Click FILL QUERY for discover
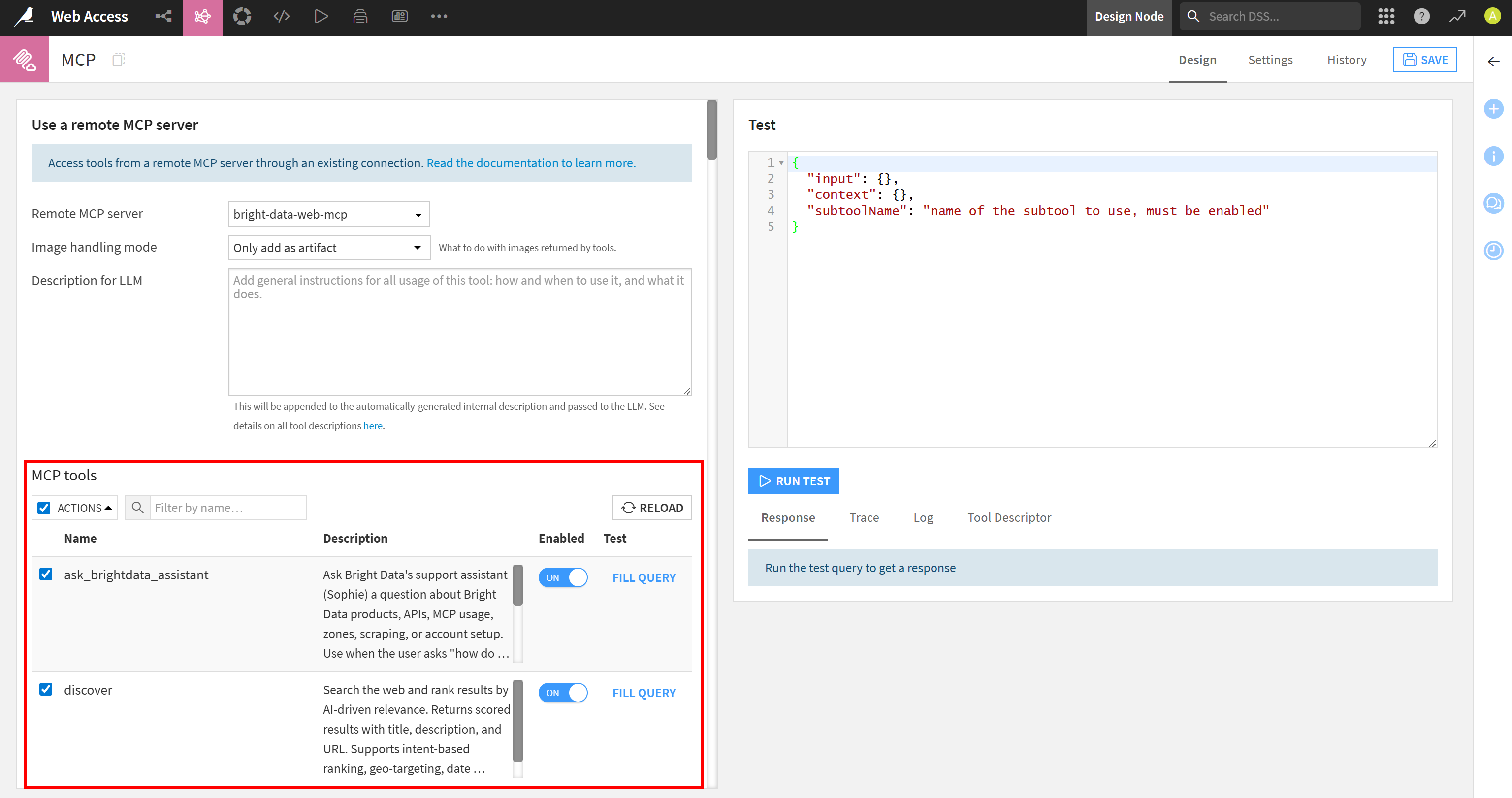 (644, 692)
